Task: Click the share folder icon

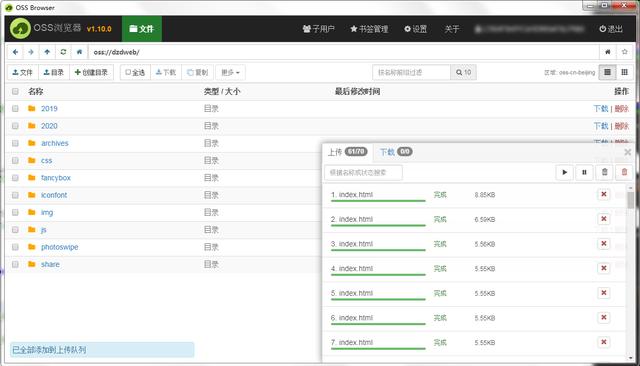Action: click(32, 264)
